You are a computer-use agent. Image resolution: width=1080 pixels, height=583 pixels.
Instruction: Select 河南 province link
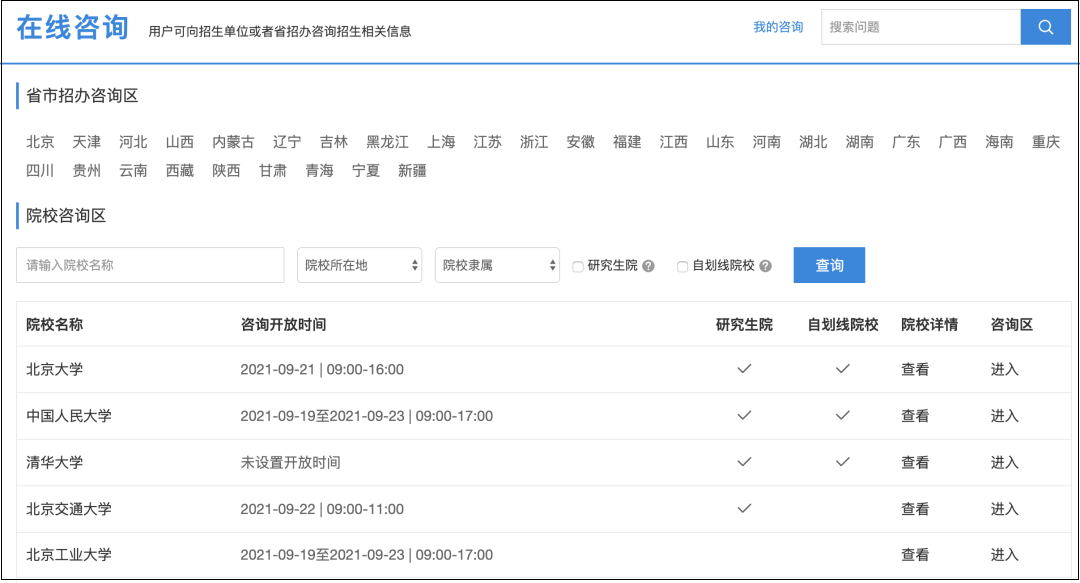(x=767, y=142)
